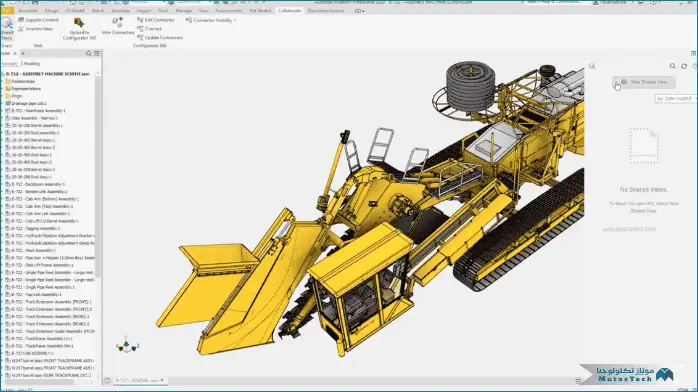
Task: Select the Edit Connector command
Action: point(156,20)
